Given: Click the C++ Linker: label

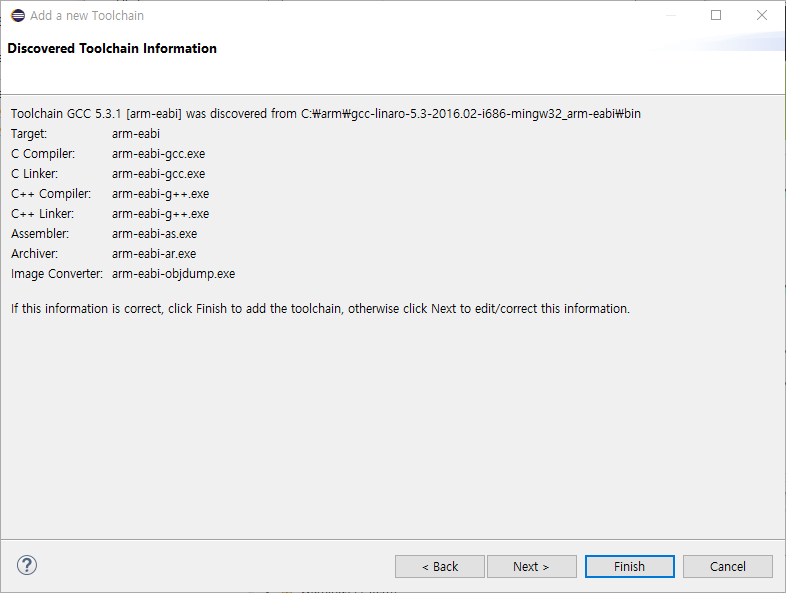Looking at the screenshot, I should point(43,214).
